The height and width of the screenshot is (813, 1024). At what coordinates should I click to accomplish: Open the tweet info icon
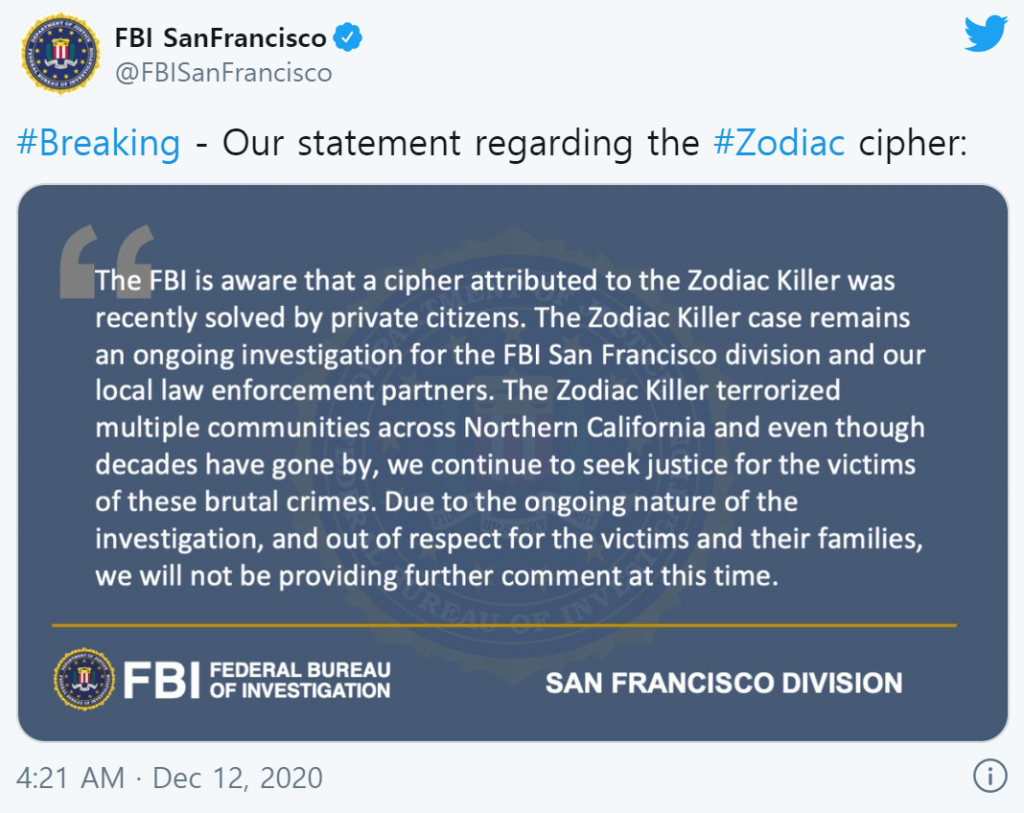point(990,776)
